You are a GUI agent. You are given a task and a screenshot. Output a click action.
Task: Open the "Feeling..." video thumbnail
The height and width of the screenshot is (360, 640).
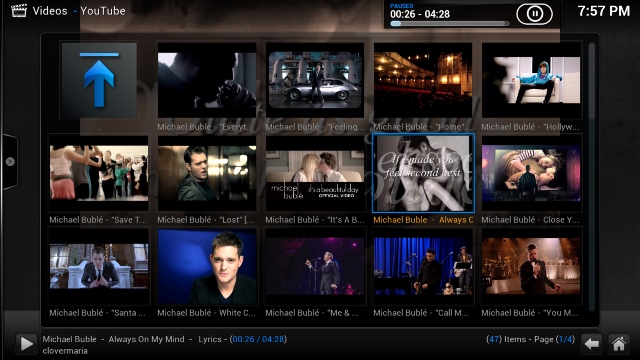click(x=315, y=80)
